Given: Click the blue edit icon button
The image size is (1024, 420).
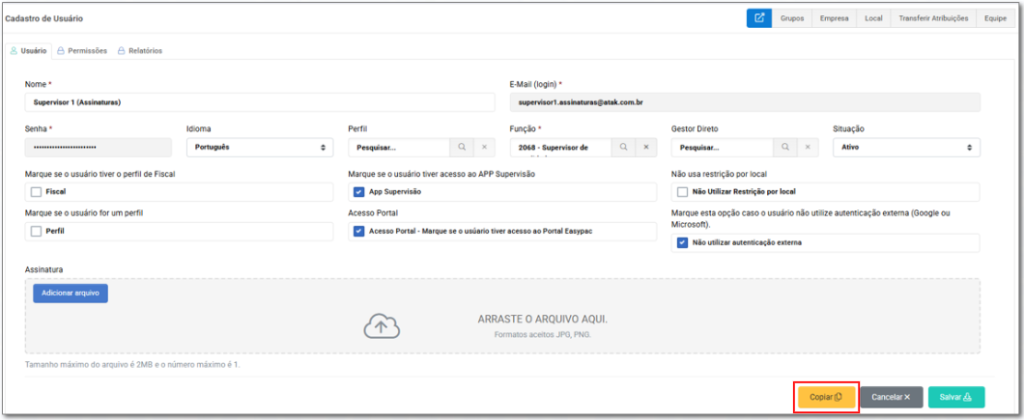Looking at the screenshot, I should click(x=759, y=18).
